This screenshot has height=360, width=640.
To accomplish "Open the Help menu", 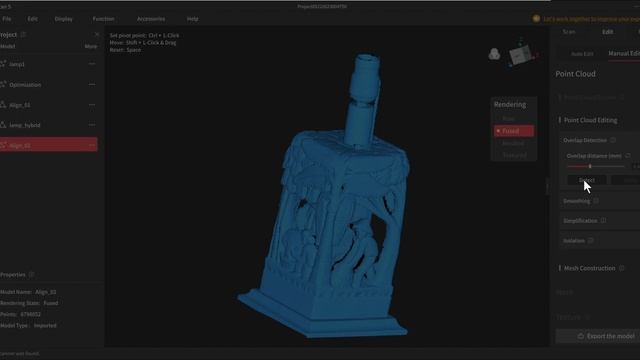I will [x=192, y=19].
